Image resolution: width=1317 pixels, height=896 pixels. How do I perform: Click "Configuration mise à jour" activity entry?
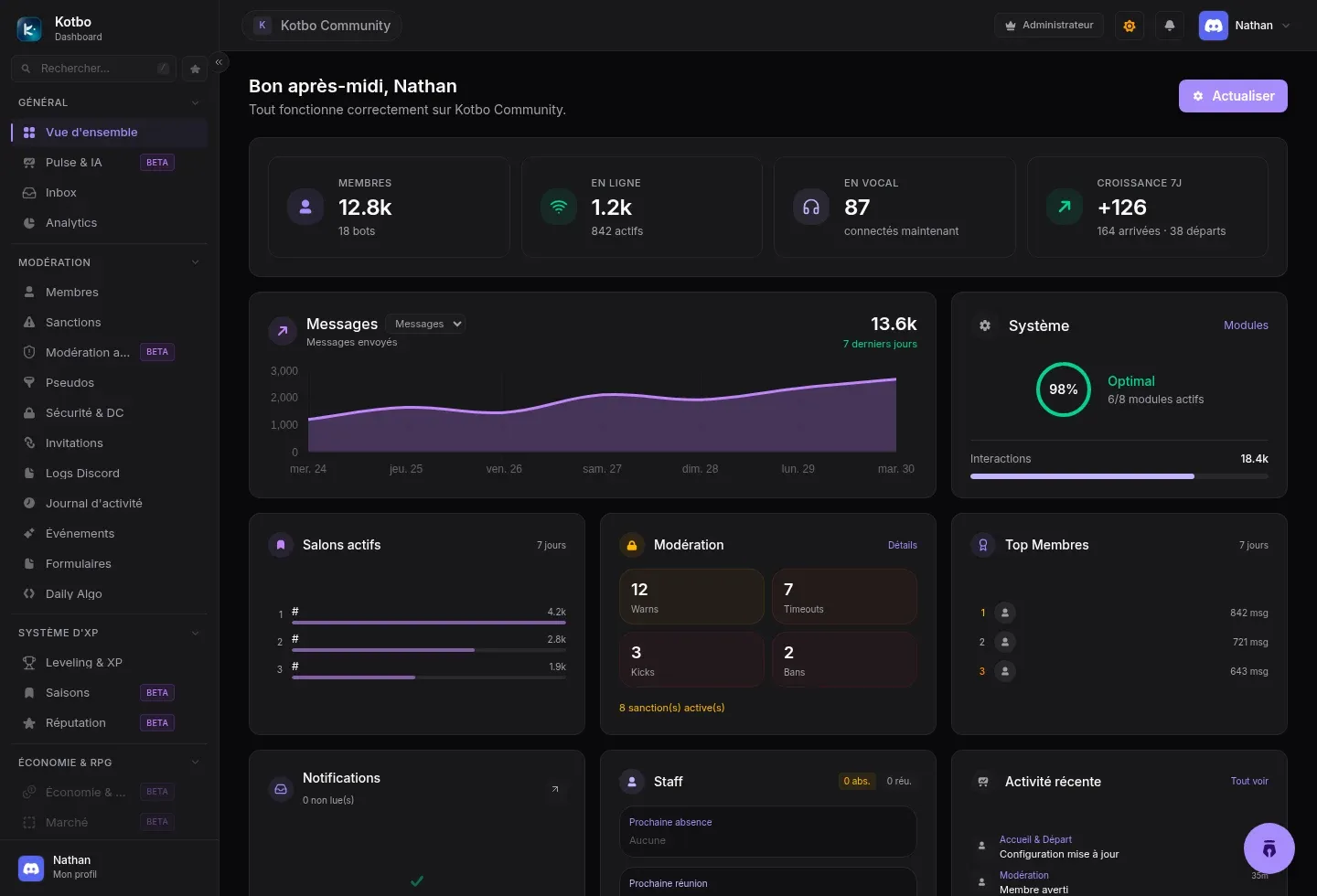click(1059, 854)
